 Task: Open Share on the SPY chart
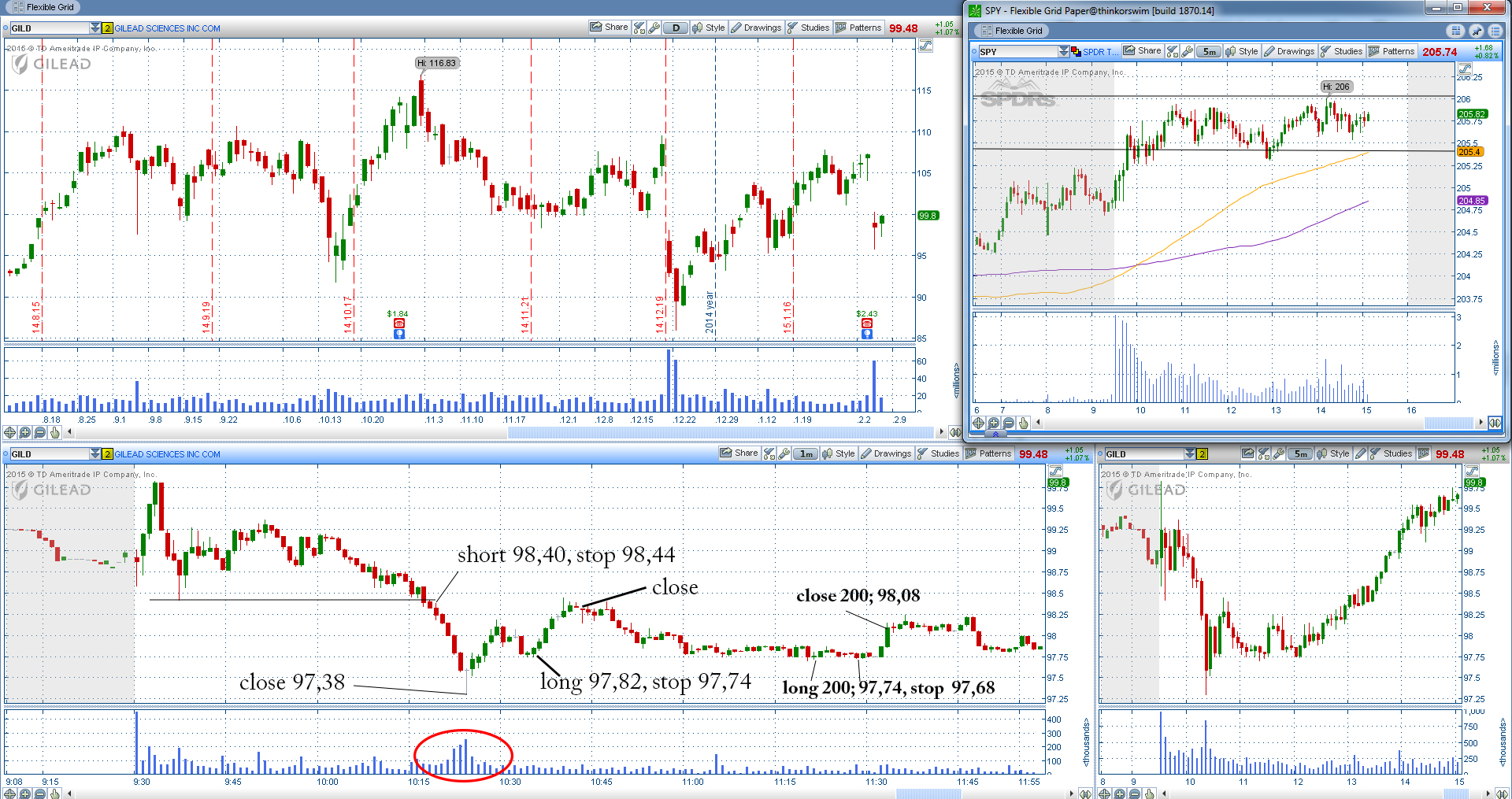1143,51
